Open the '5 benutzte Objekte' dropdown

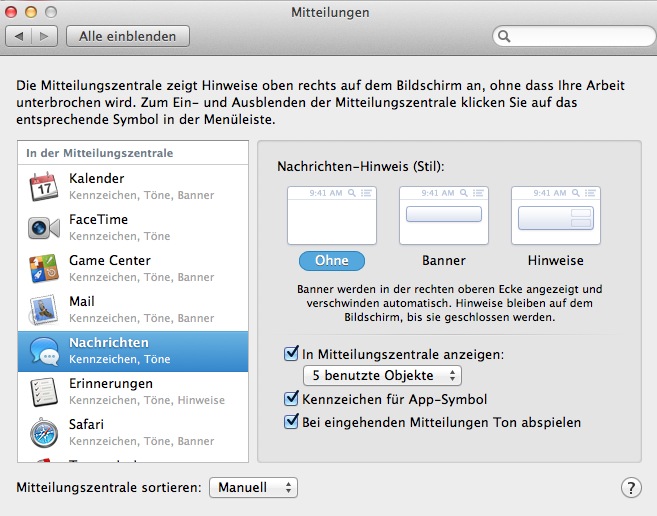(x=382, y=376)
